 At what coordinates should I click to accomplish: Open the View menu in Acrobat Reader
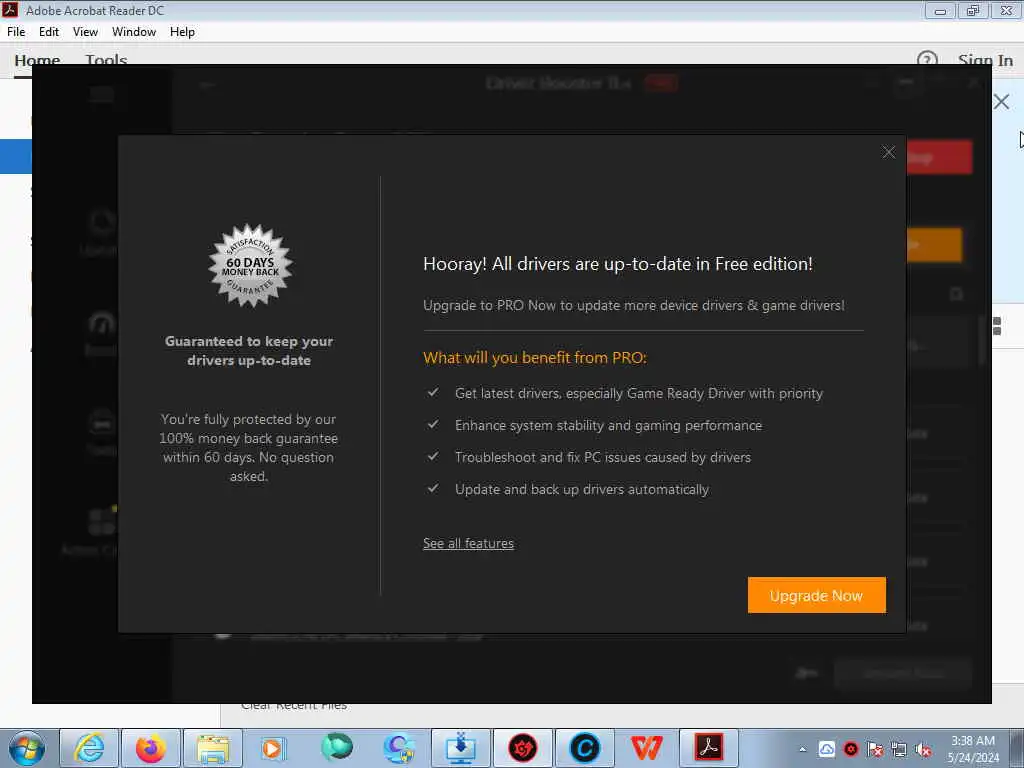click(85, 32)
